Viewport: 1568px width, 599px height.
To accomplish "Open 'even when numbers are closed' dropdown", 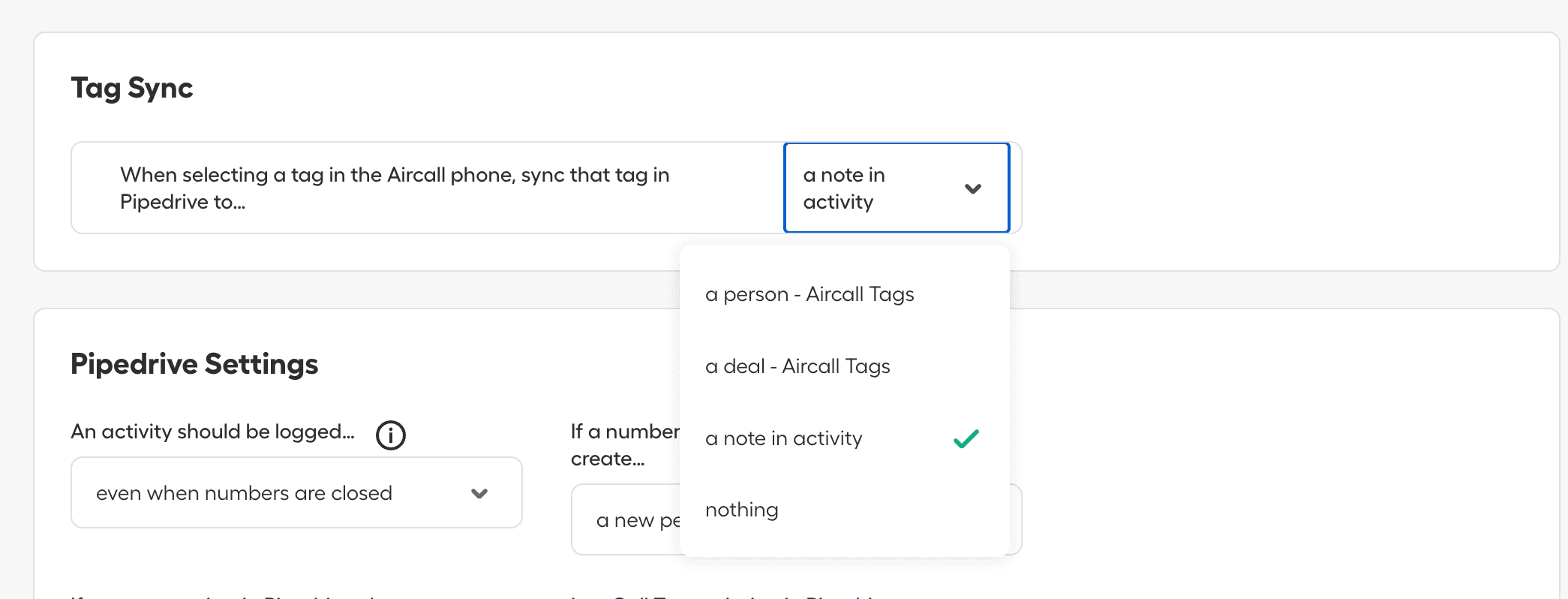I will click(x=296, y=492).
